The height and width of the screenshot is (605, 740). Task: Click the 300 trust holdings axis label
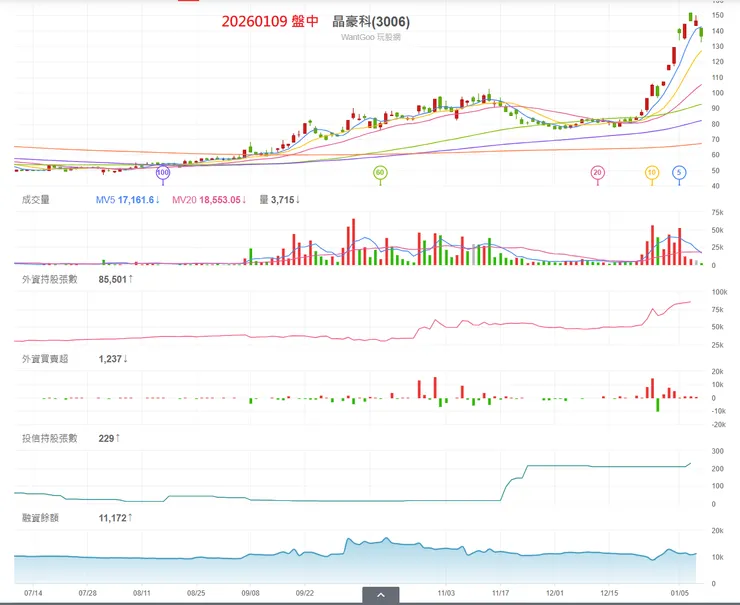[717, 451]
